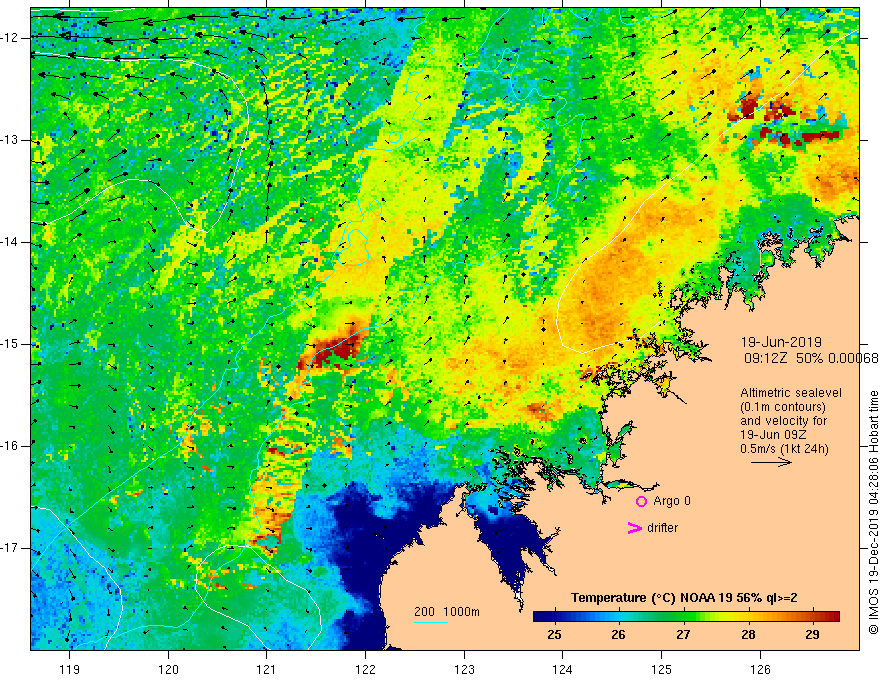
Task: Click longitude axis label 120
Action: [x=168, y=669]
